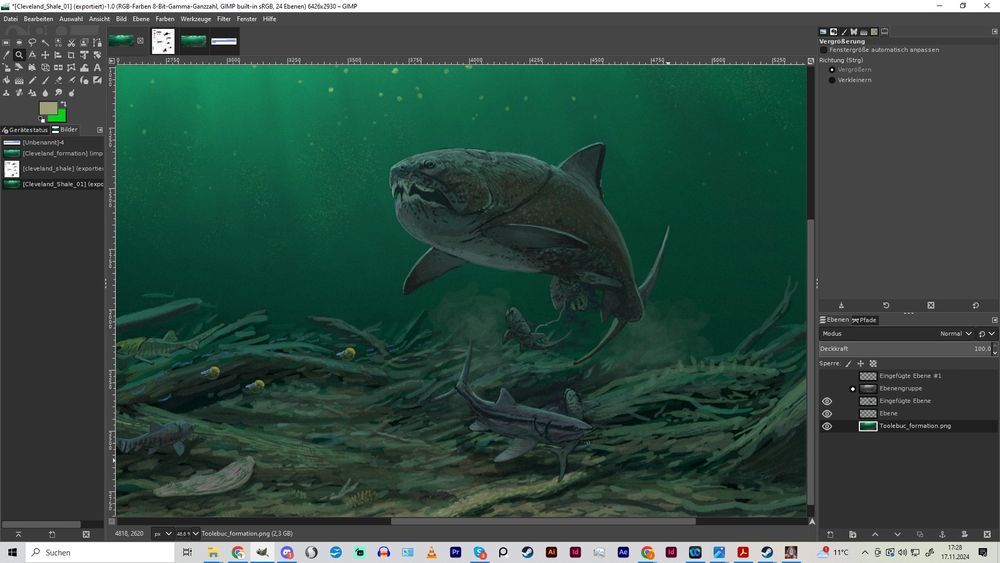Hide the Eingefügte Ebene layer eye

(x=827, y=401)
